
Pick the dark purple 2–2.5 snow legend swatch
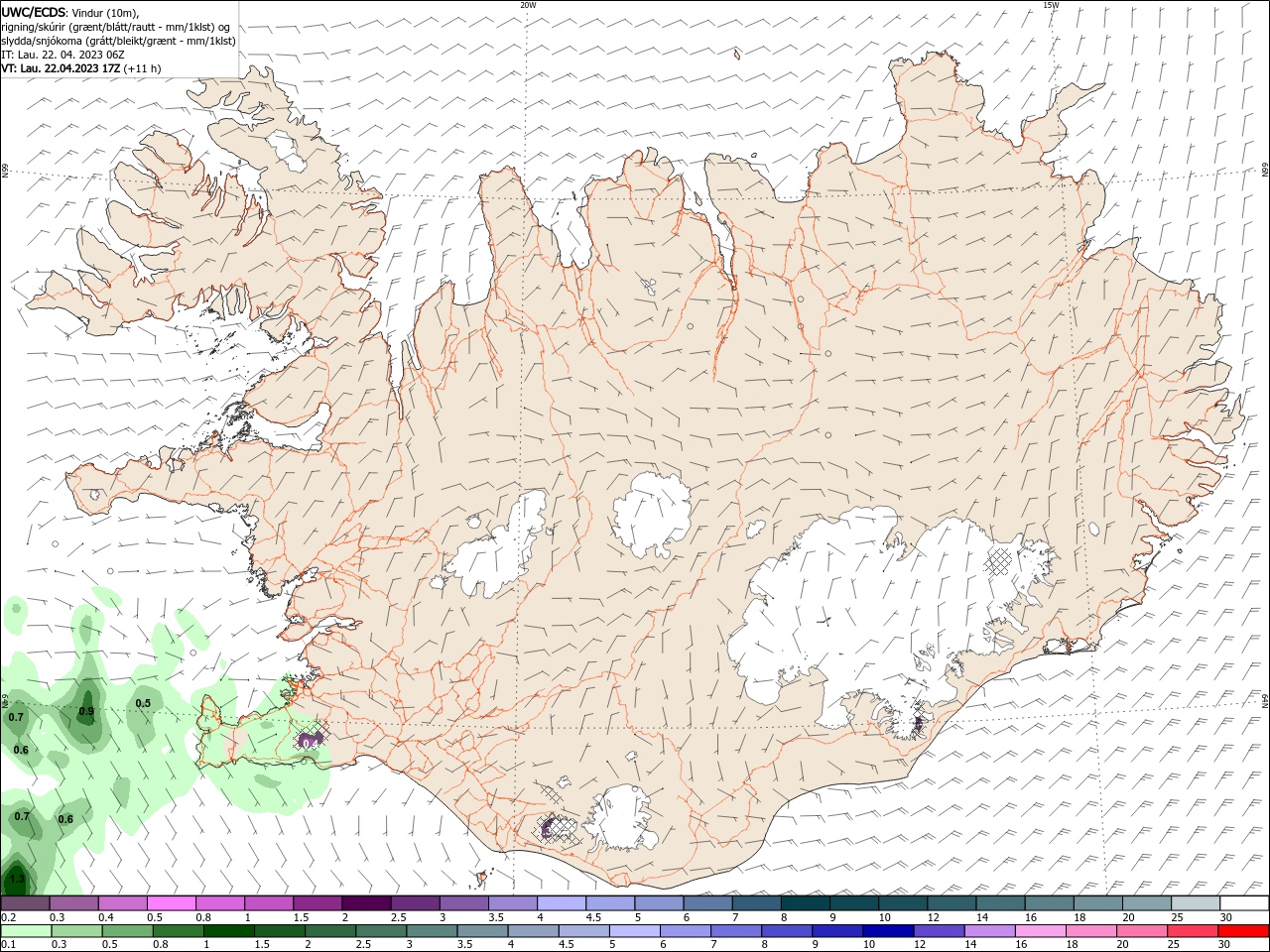pos(366,903)
